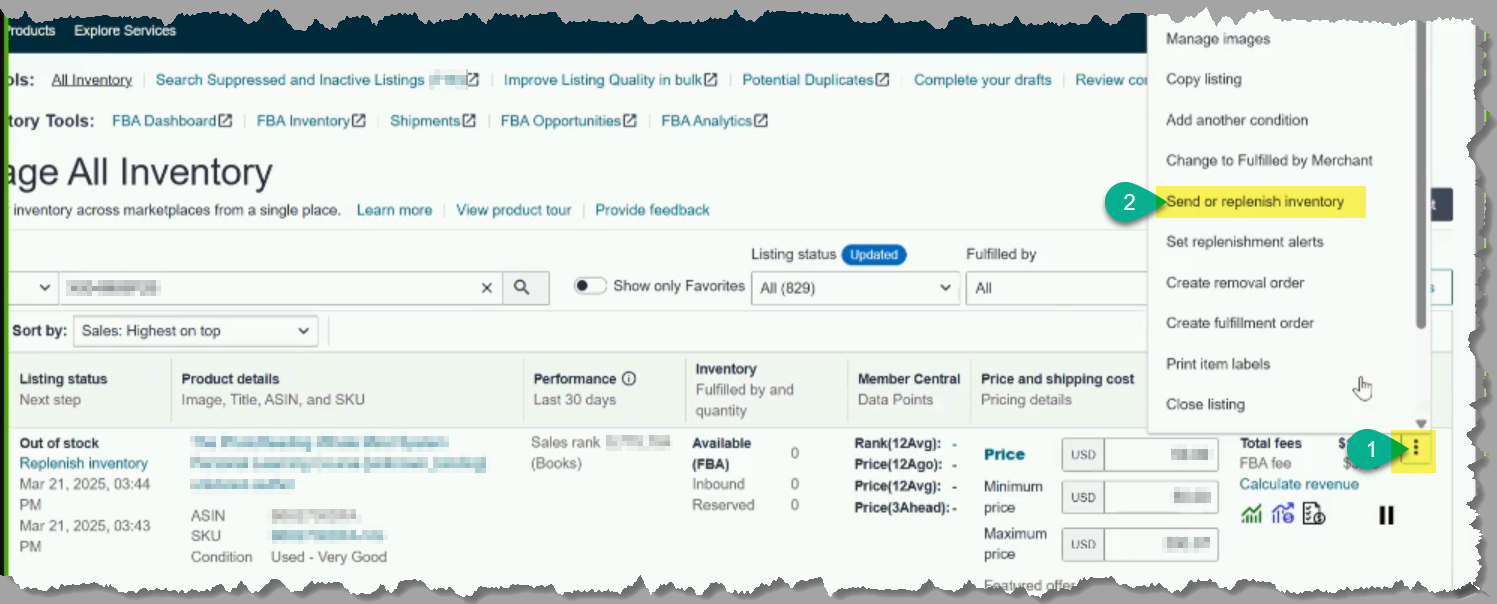This screenshot has width=1497, height=604.
Task: Select Manage images from the menu
Action: (x=1218, y=39)
